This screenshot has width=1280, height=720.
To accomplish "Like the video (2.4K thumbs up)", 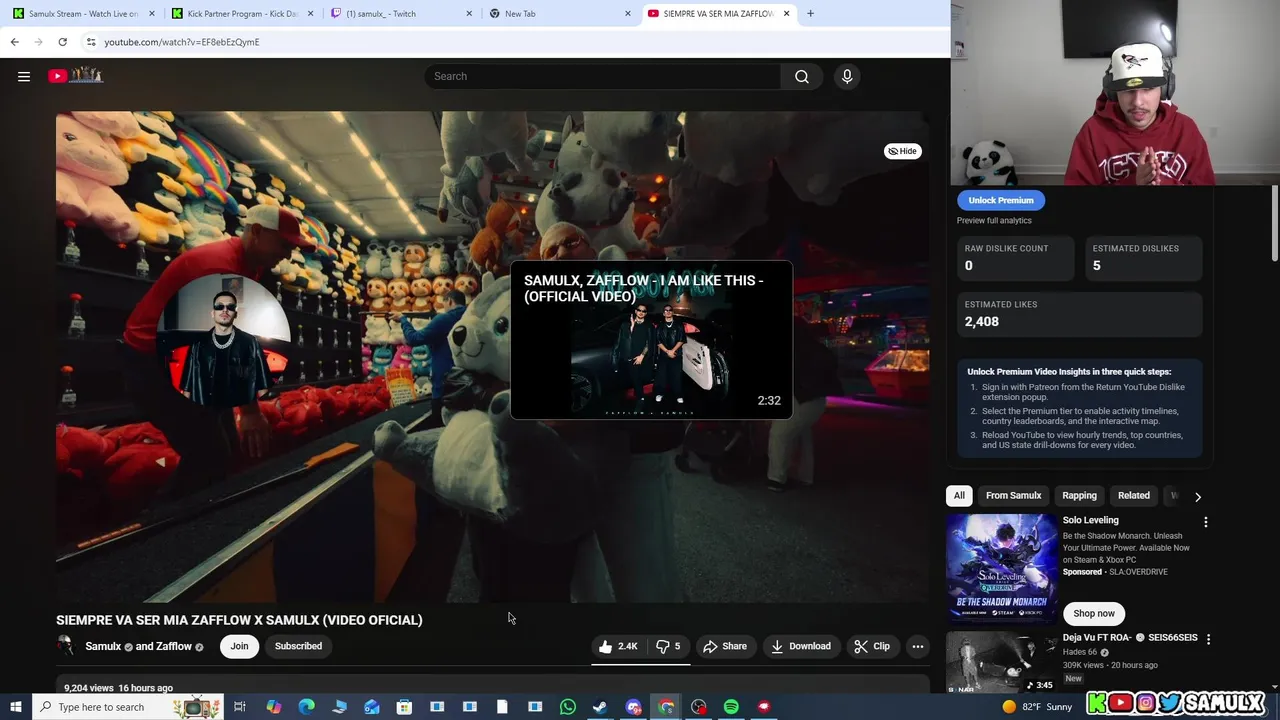I will (619, 646).
